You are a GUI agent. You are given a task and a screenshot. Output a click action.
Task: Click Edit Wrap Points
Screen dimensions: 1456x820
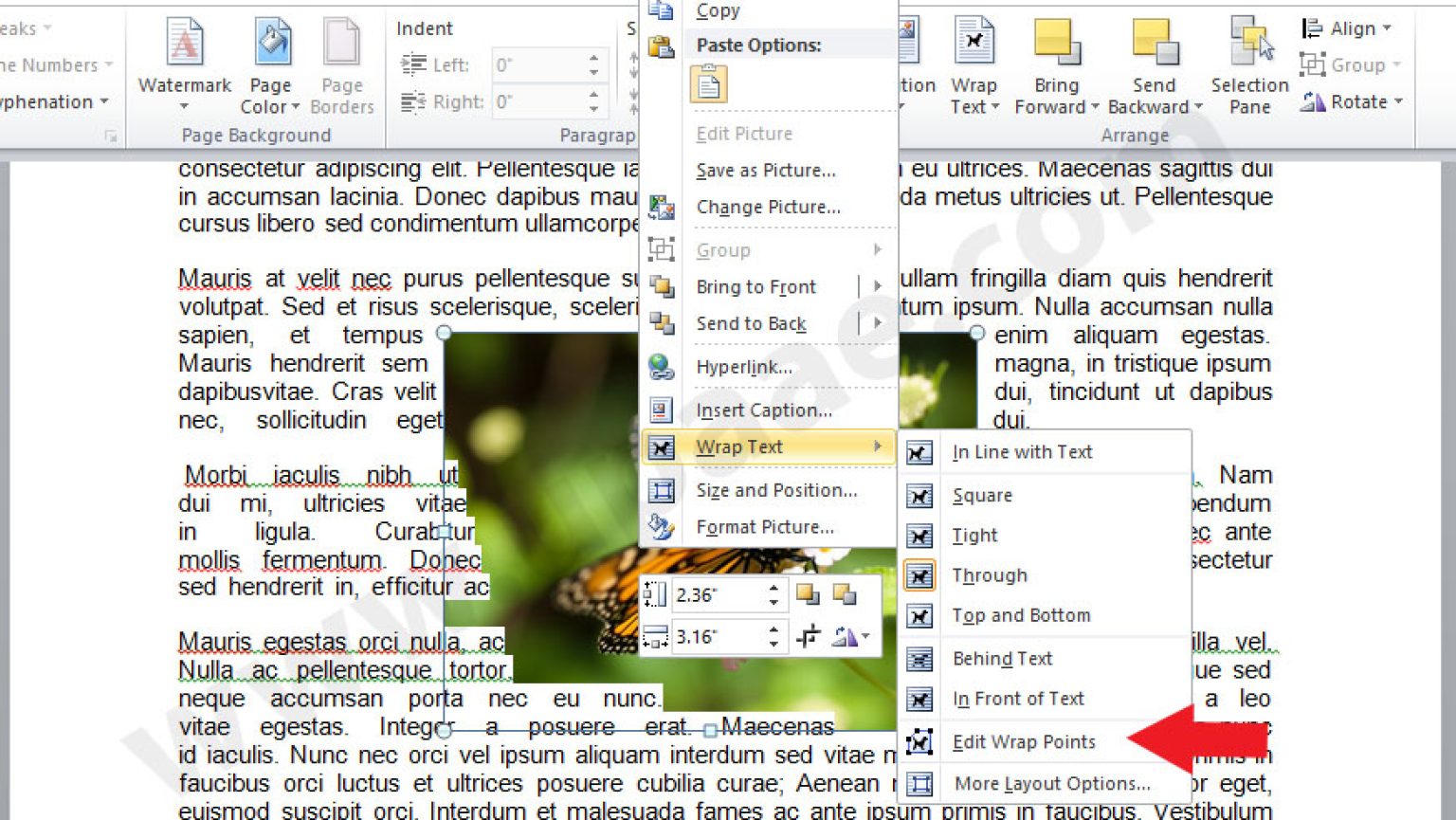pyautogui.click(x=1024, y=741)
